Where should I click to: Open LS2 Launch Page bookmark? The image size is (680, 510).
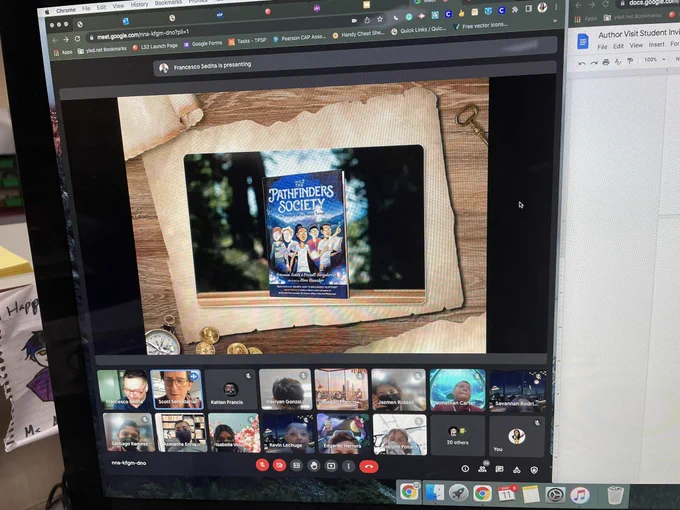click(155, 46)
